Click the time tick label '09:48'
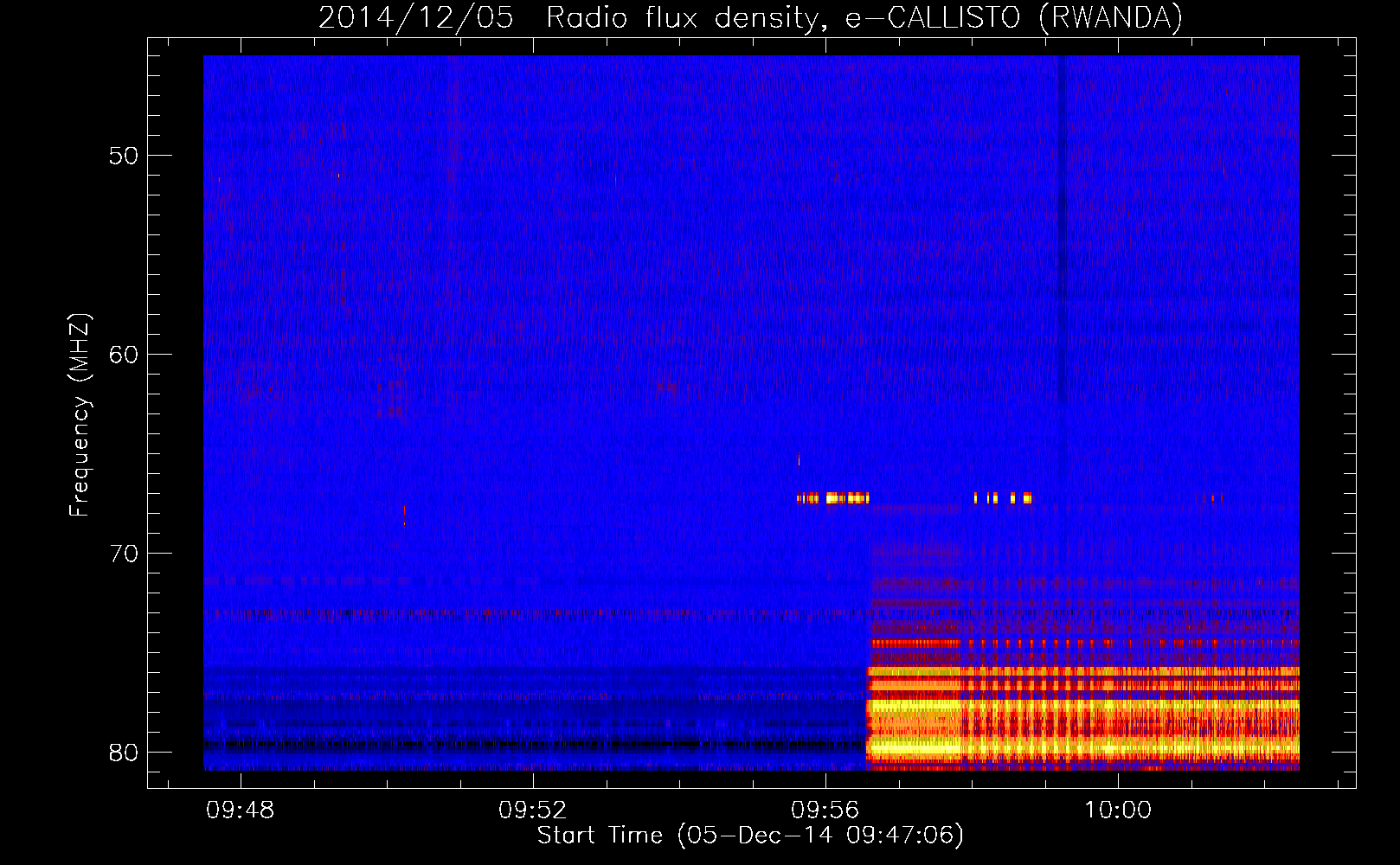Screen dimensions: 1400x865 (x=240, y=810)
